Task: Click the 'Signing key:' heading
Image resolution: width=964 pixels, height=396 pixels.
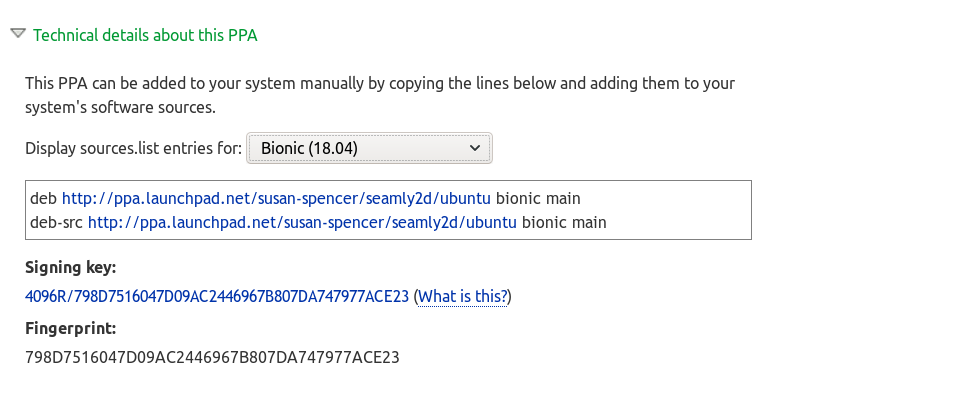Action: click(71, 267)
